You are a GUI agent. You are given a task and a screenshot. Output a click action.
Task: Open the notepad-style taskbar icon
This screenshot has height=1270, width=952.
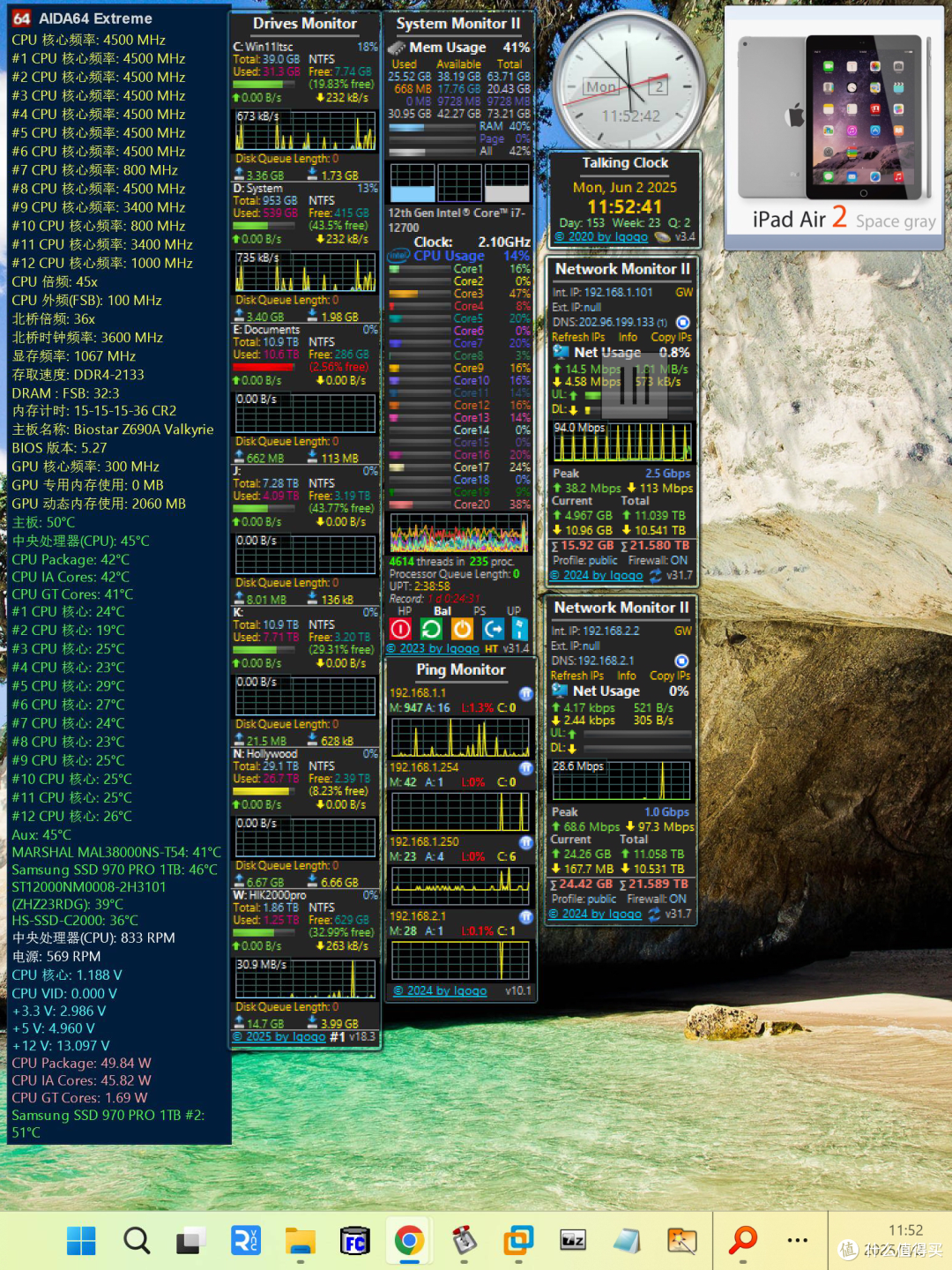tap(628, 1241)
